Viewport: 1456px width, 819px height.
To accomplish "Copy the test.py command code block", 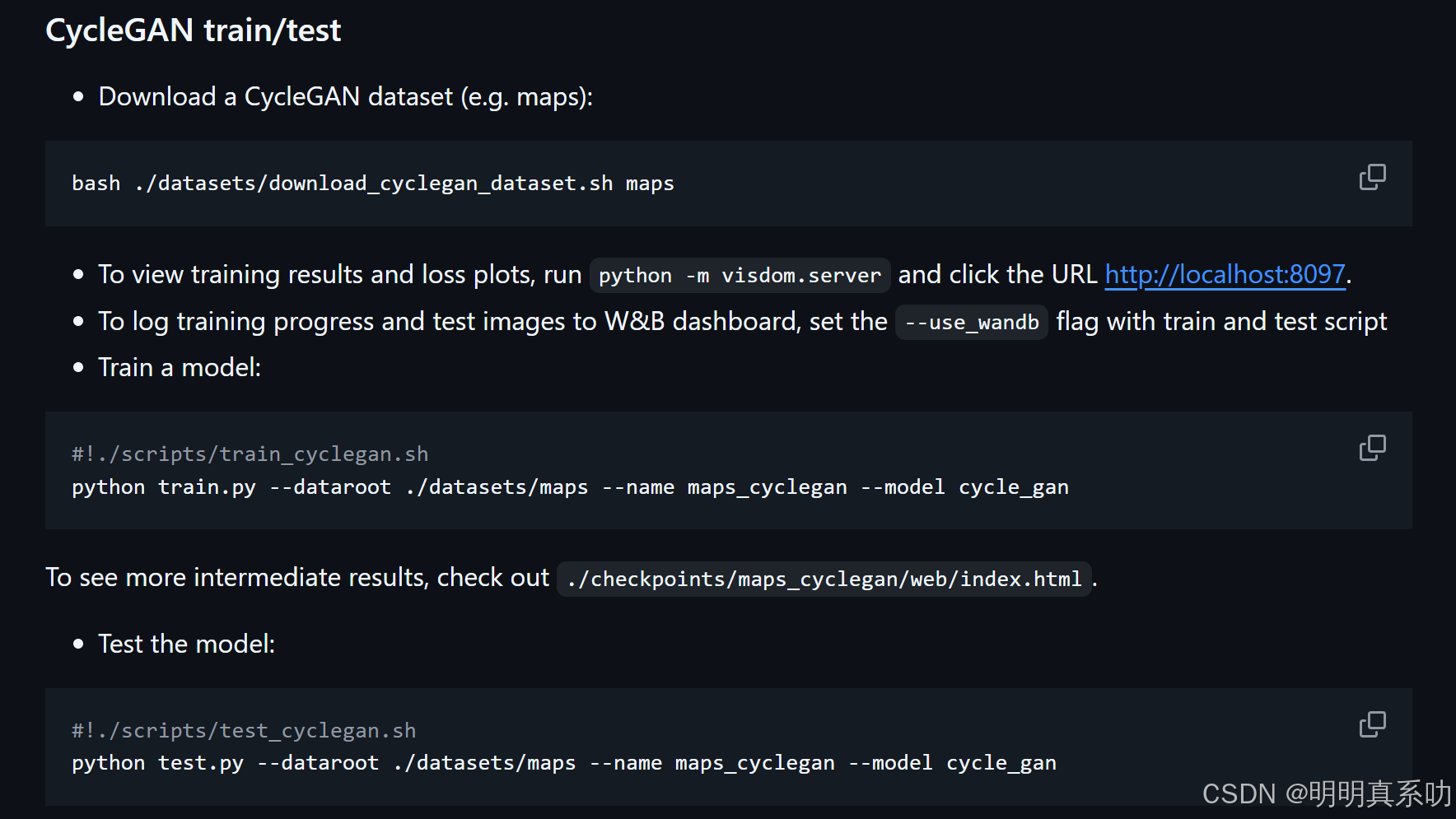I will [x=1372, y=724].
